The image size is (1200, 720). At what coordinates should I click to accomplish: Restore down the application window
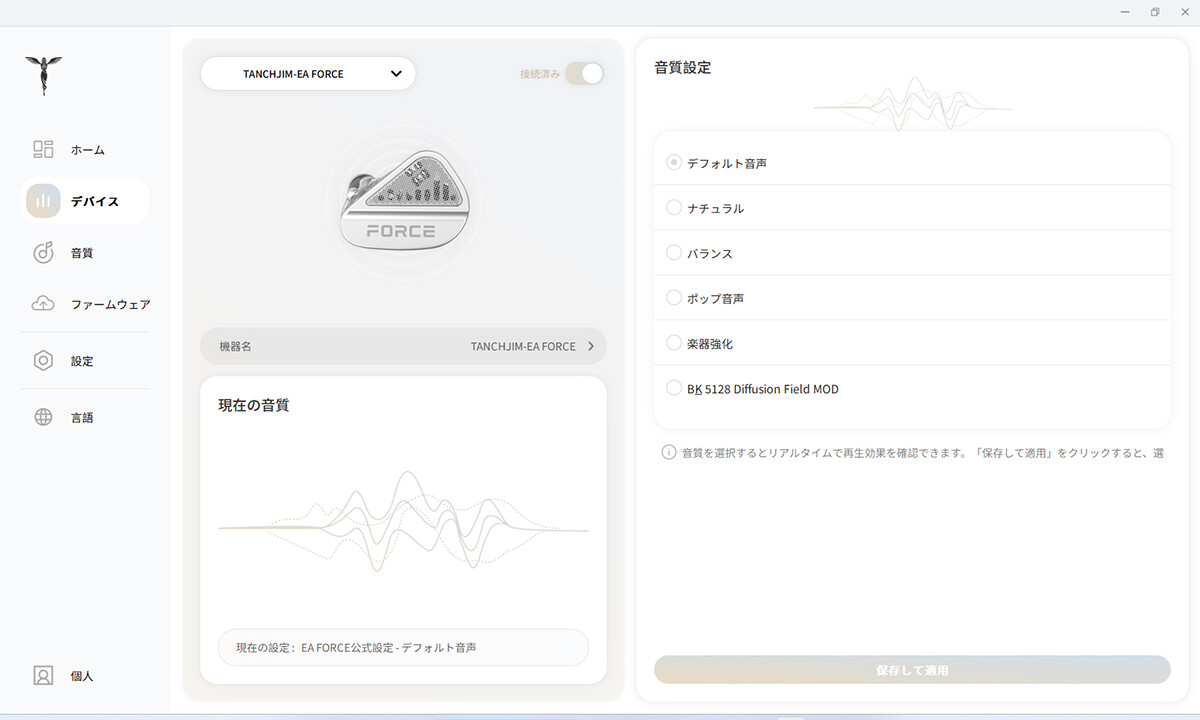point(1155,12)
